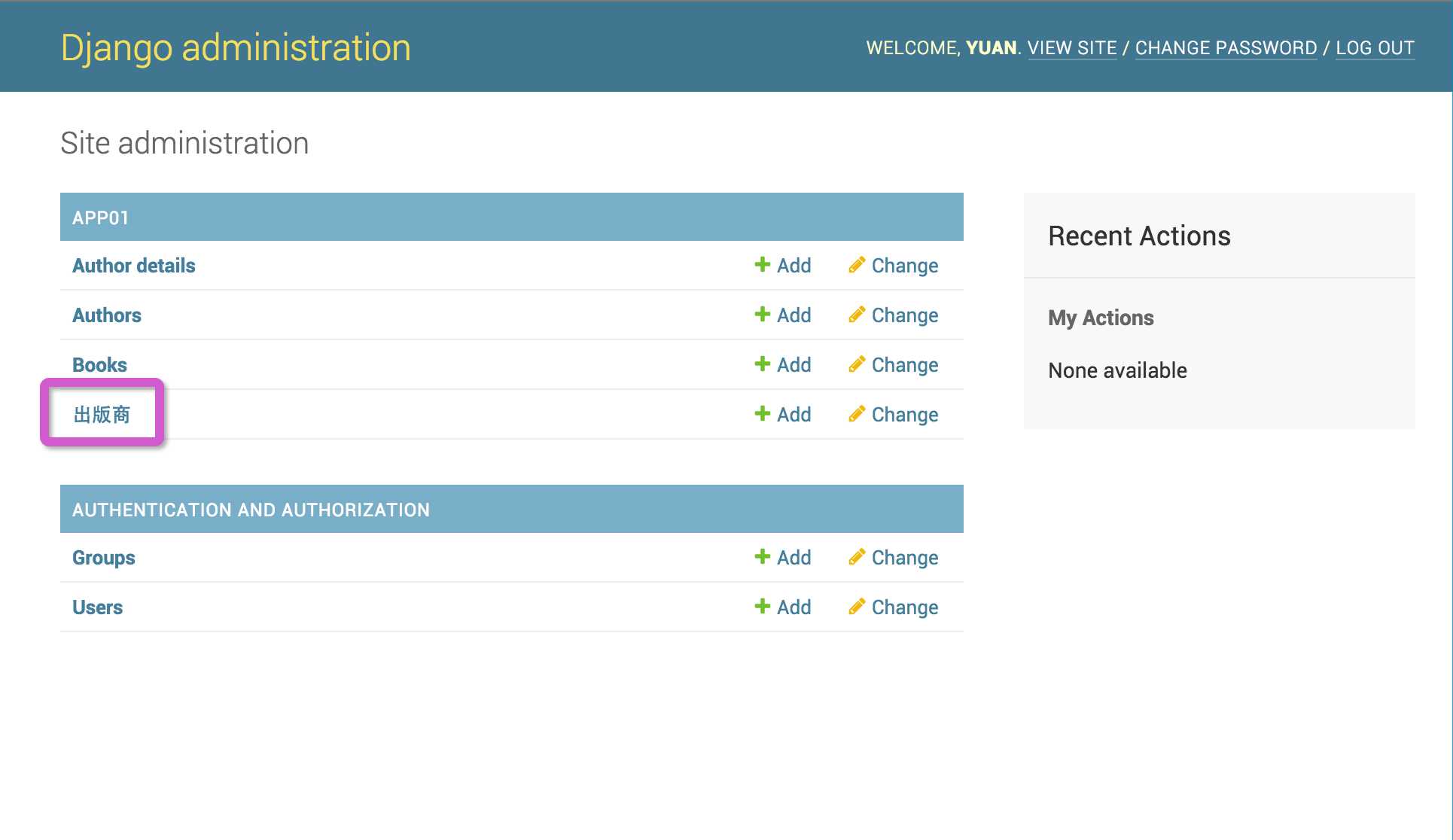Viewport: 1453px width, 840px height.
Task: Click the Change link for Groups
Action: [x=905, y=558]
